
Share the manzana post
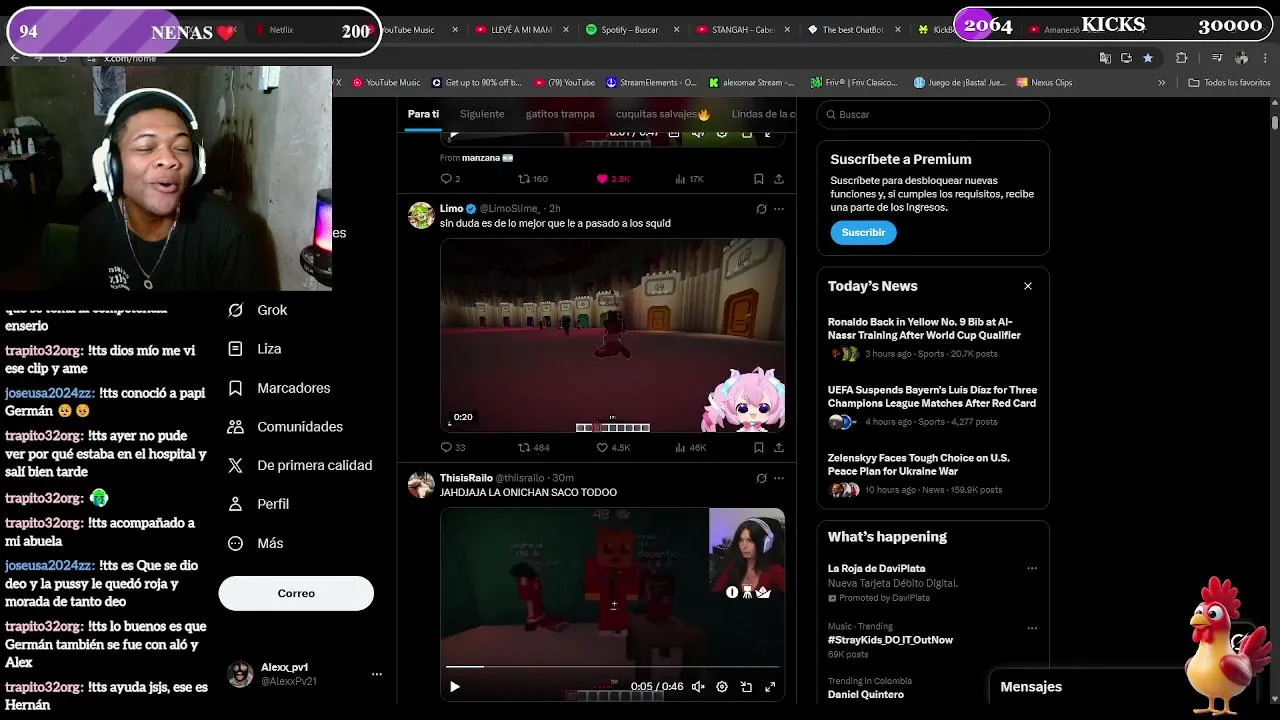pos(778,179)
